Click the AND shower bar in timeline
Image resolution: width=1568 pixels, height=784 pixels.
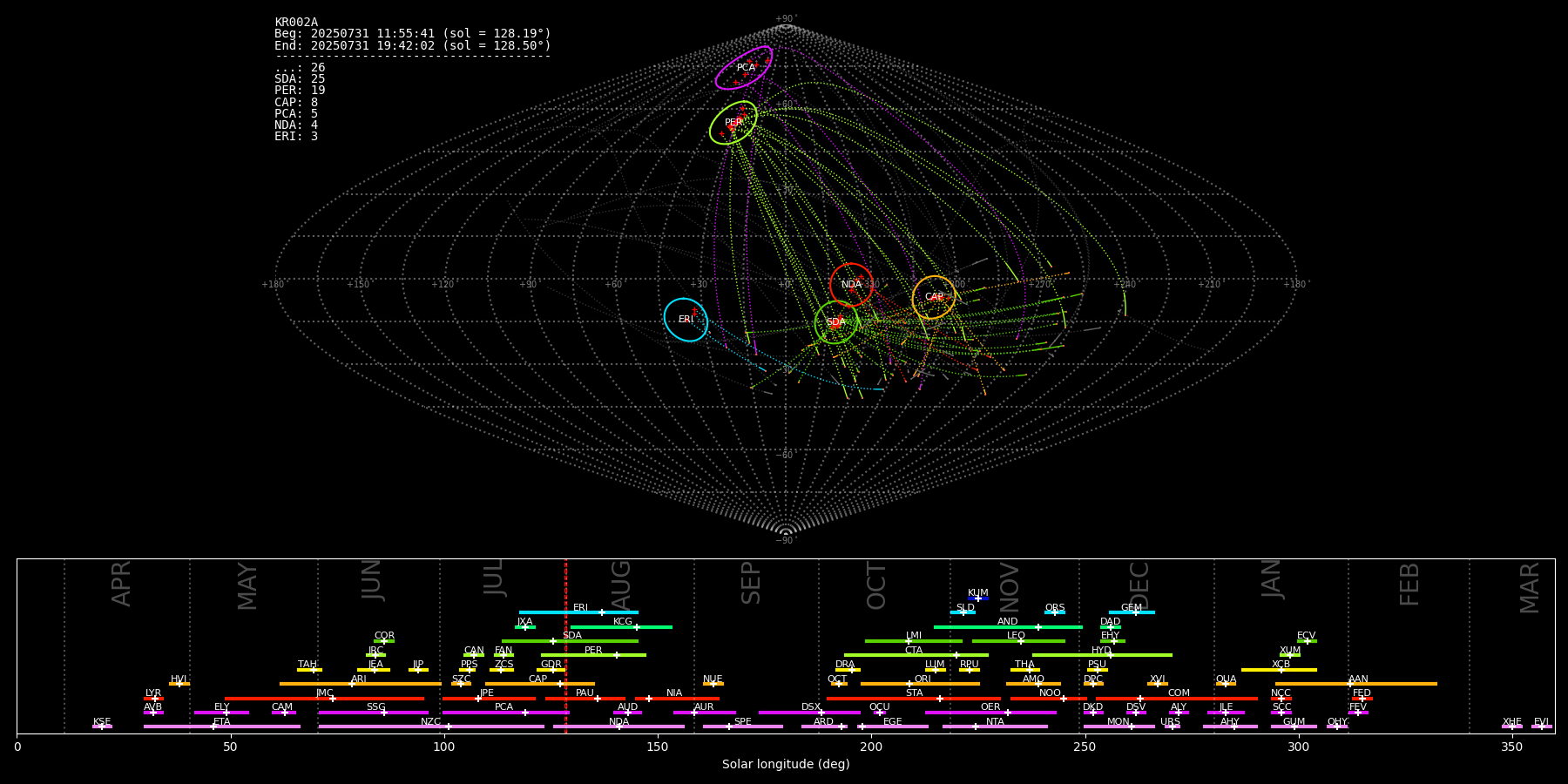coord(1008,627)
